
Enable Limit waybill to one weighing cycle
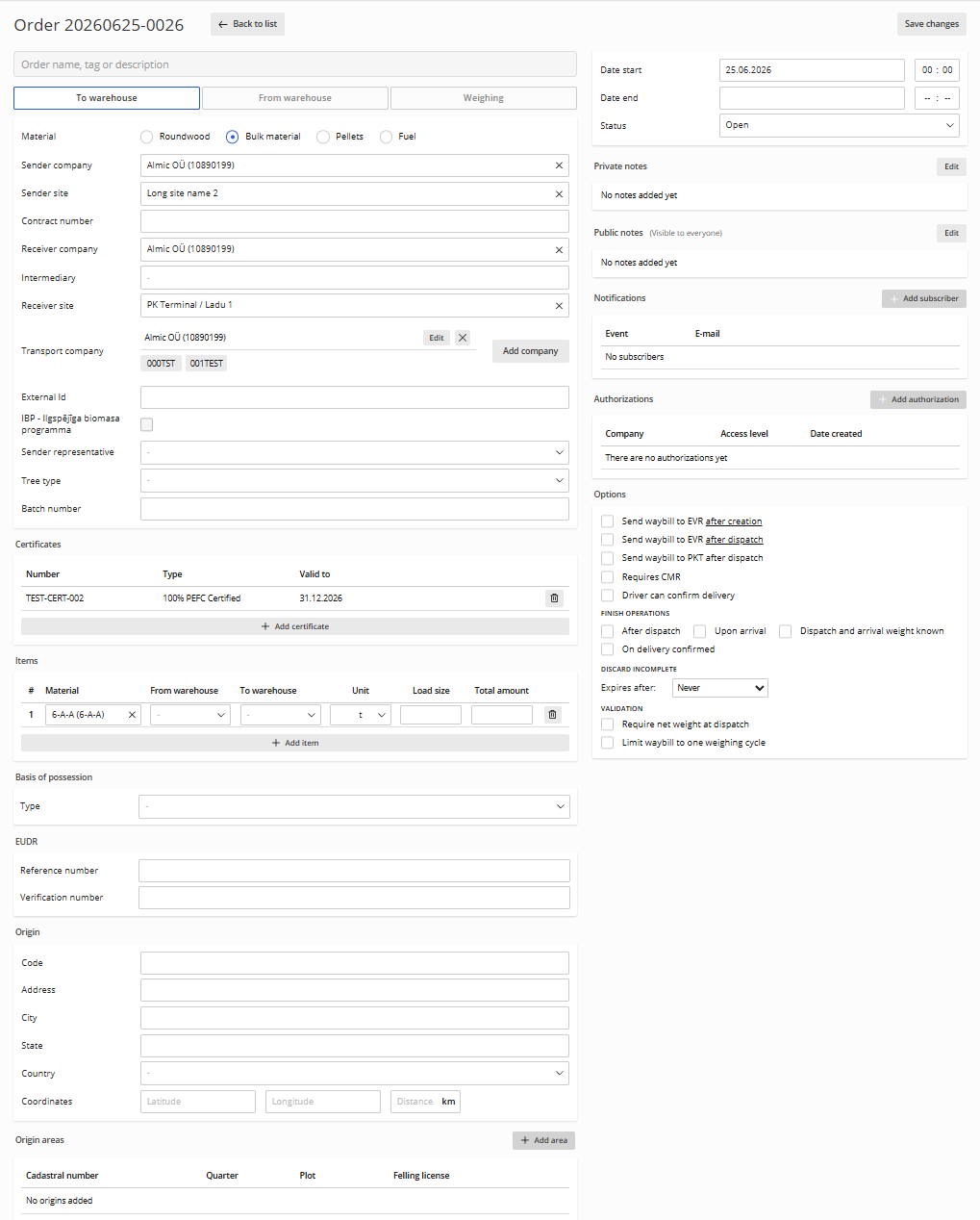click(607, 743)
